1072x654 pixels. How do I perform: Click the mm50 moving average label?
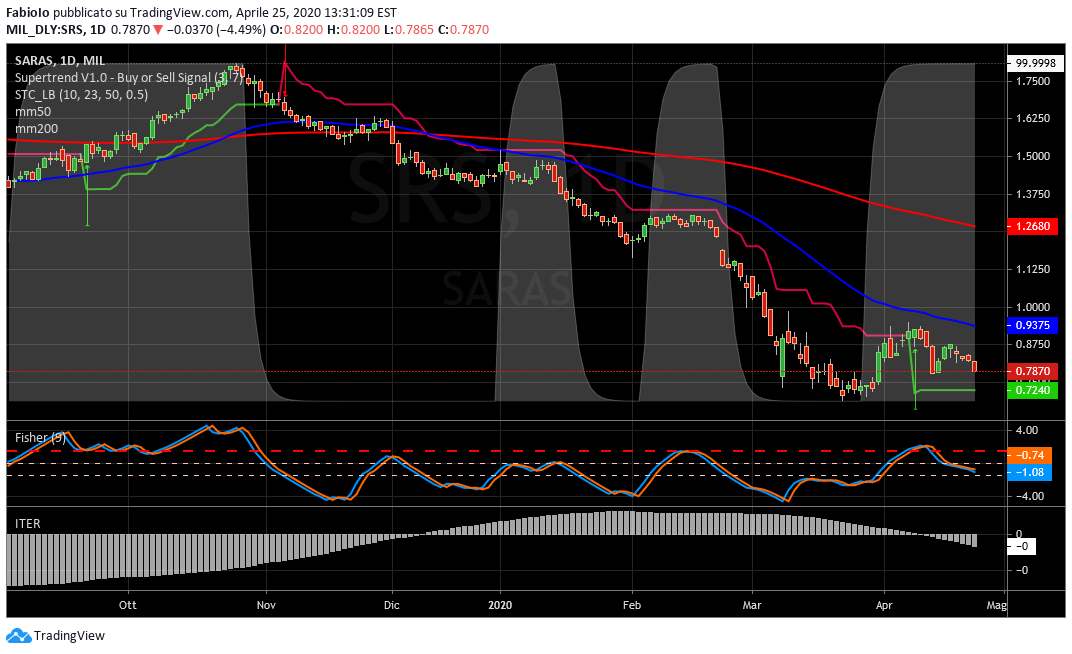pos(32,112)
